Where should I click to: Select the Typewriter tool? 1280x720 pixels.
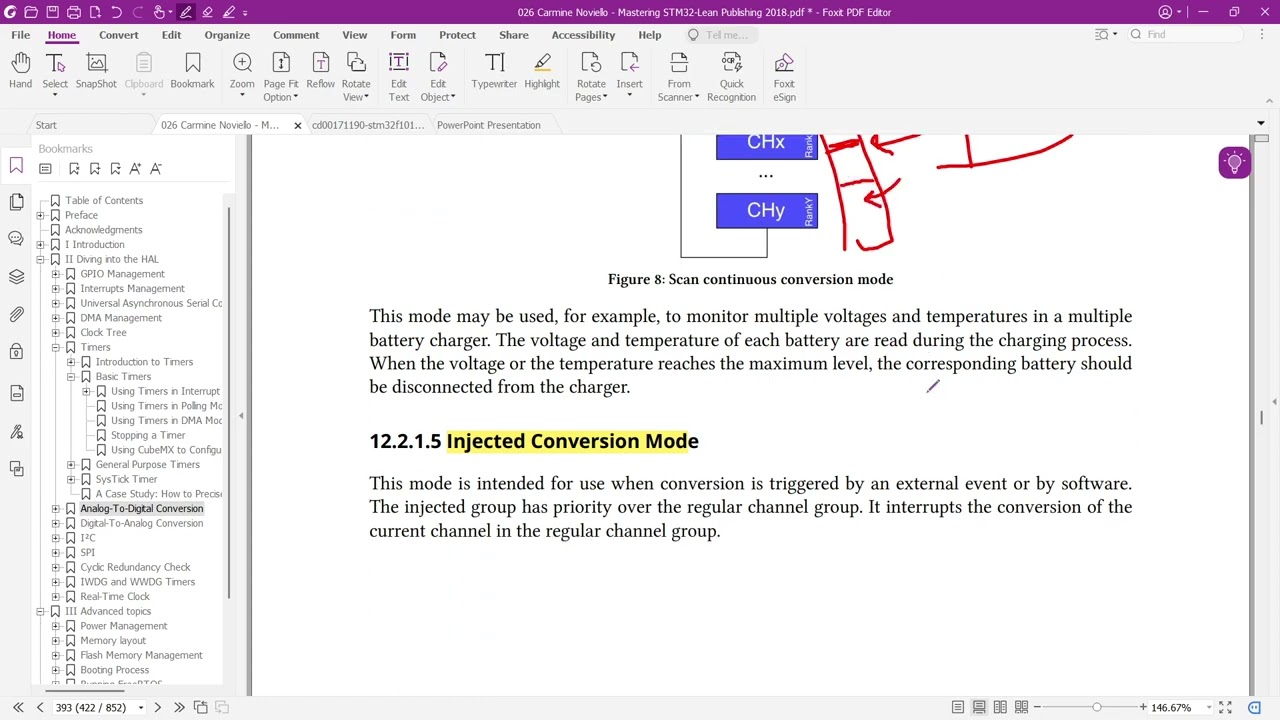tap(494, 72)
